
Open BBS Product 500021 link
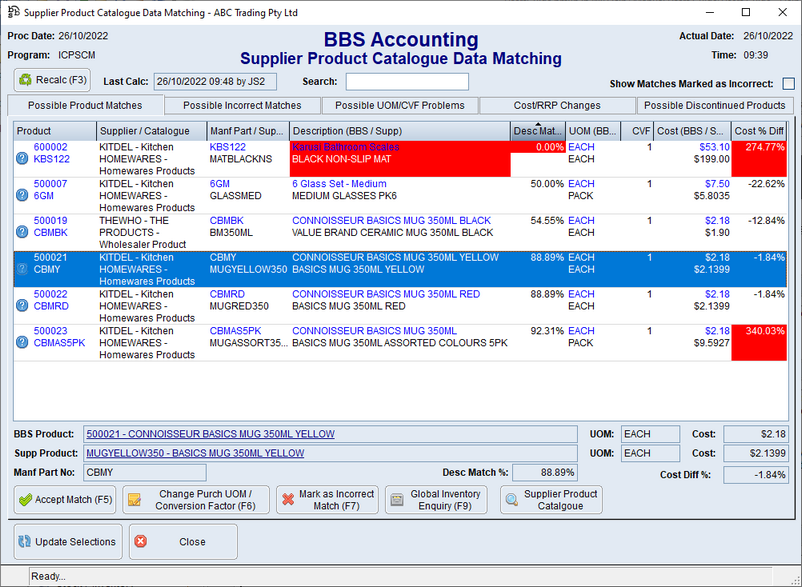(210, 434)
